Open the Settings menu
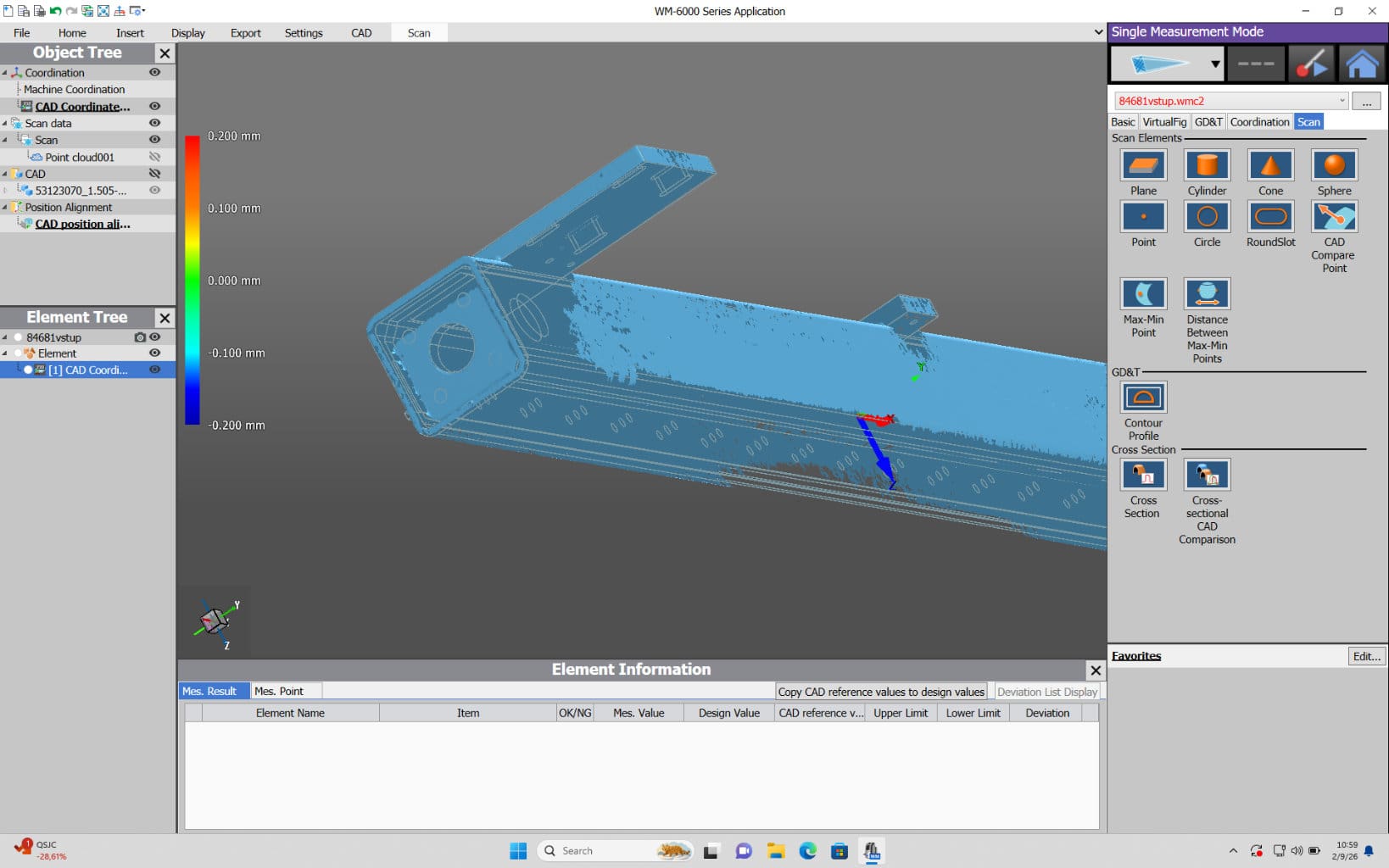This screenshot has height=868, width=1389. tap(303, 33)
